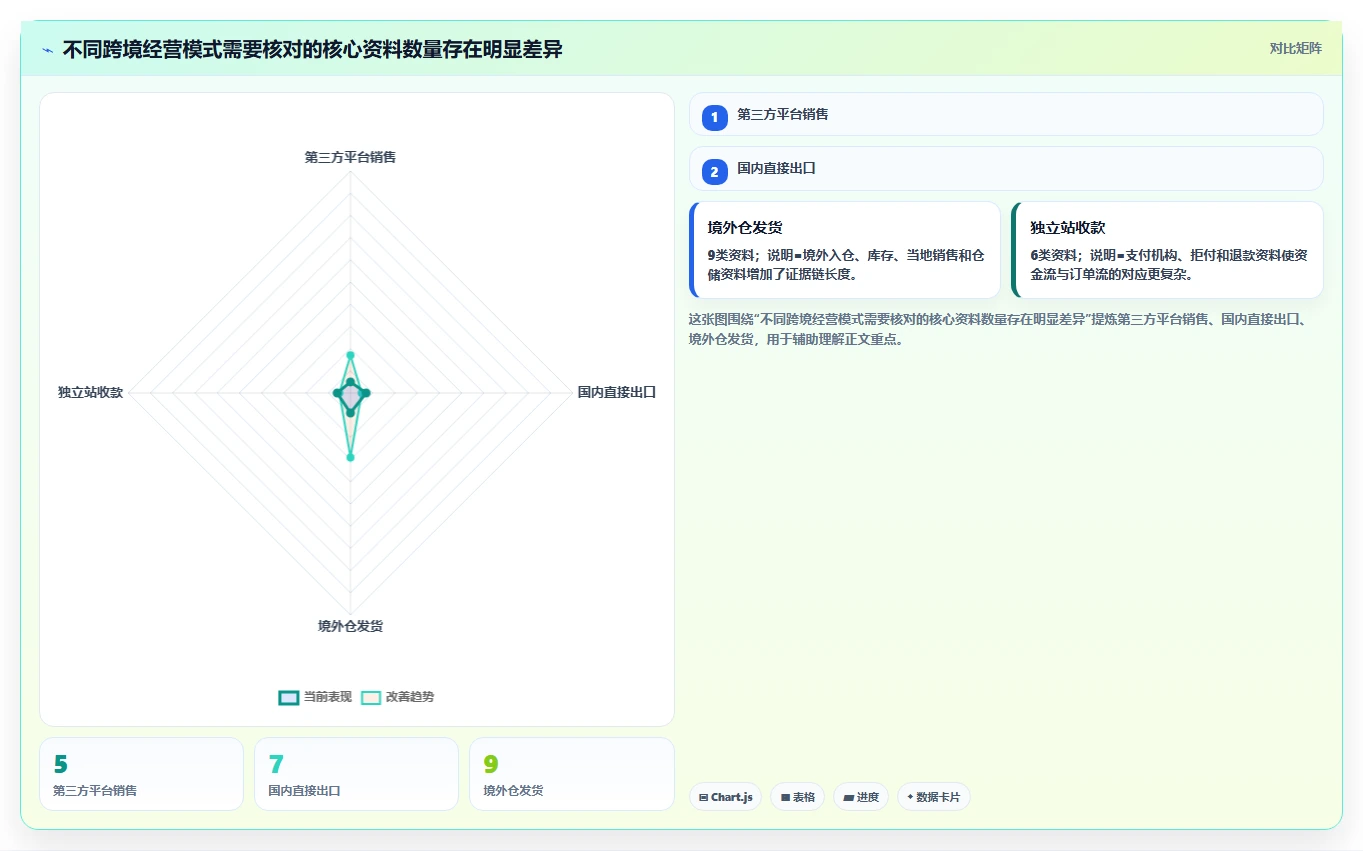Toggle the 改善趋势 legend entry
Screen dimensions: 1363x851
pyautogui.click(x=397, y=697)
